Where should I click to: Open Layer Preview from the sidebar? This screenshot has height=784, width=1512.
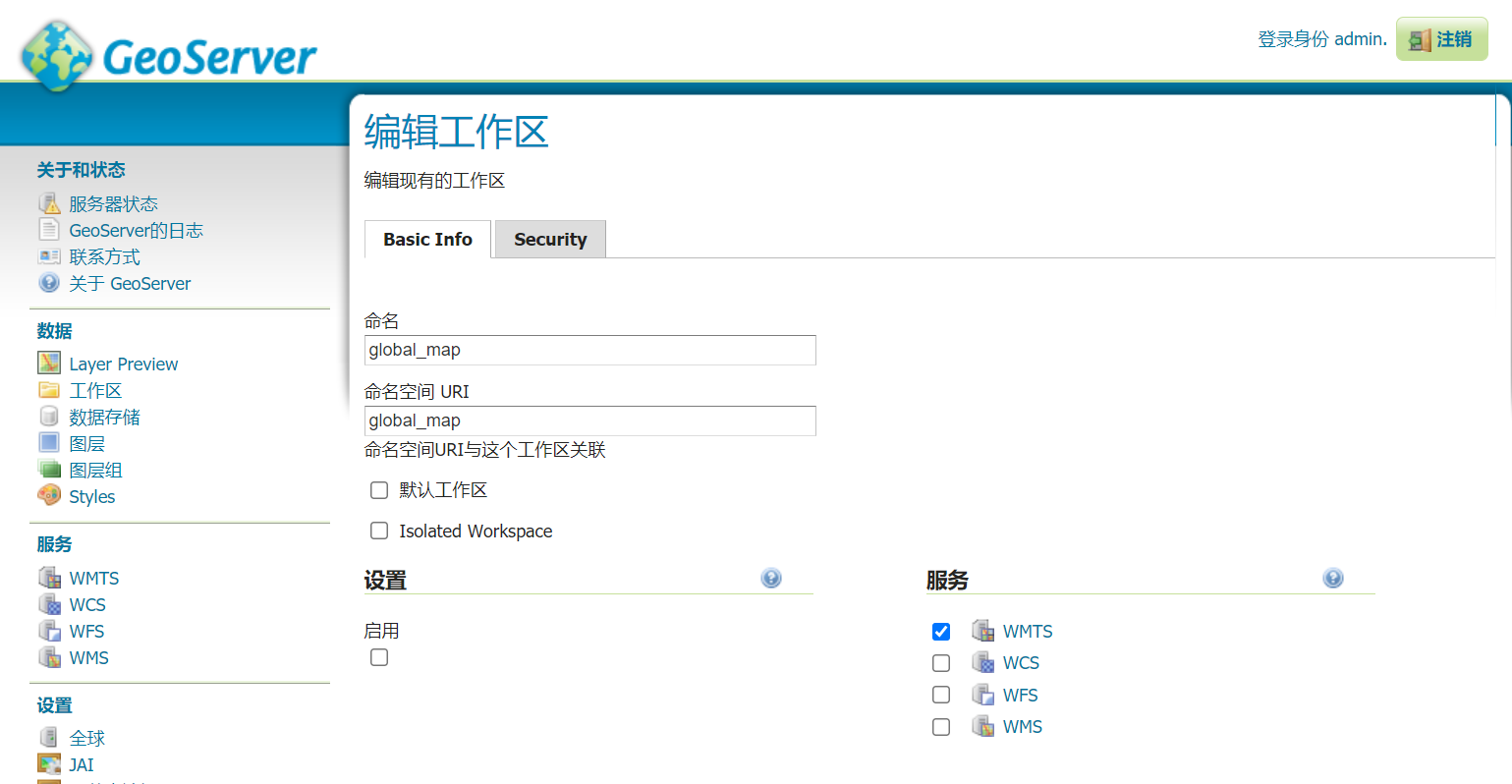(123, 364)
